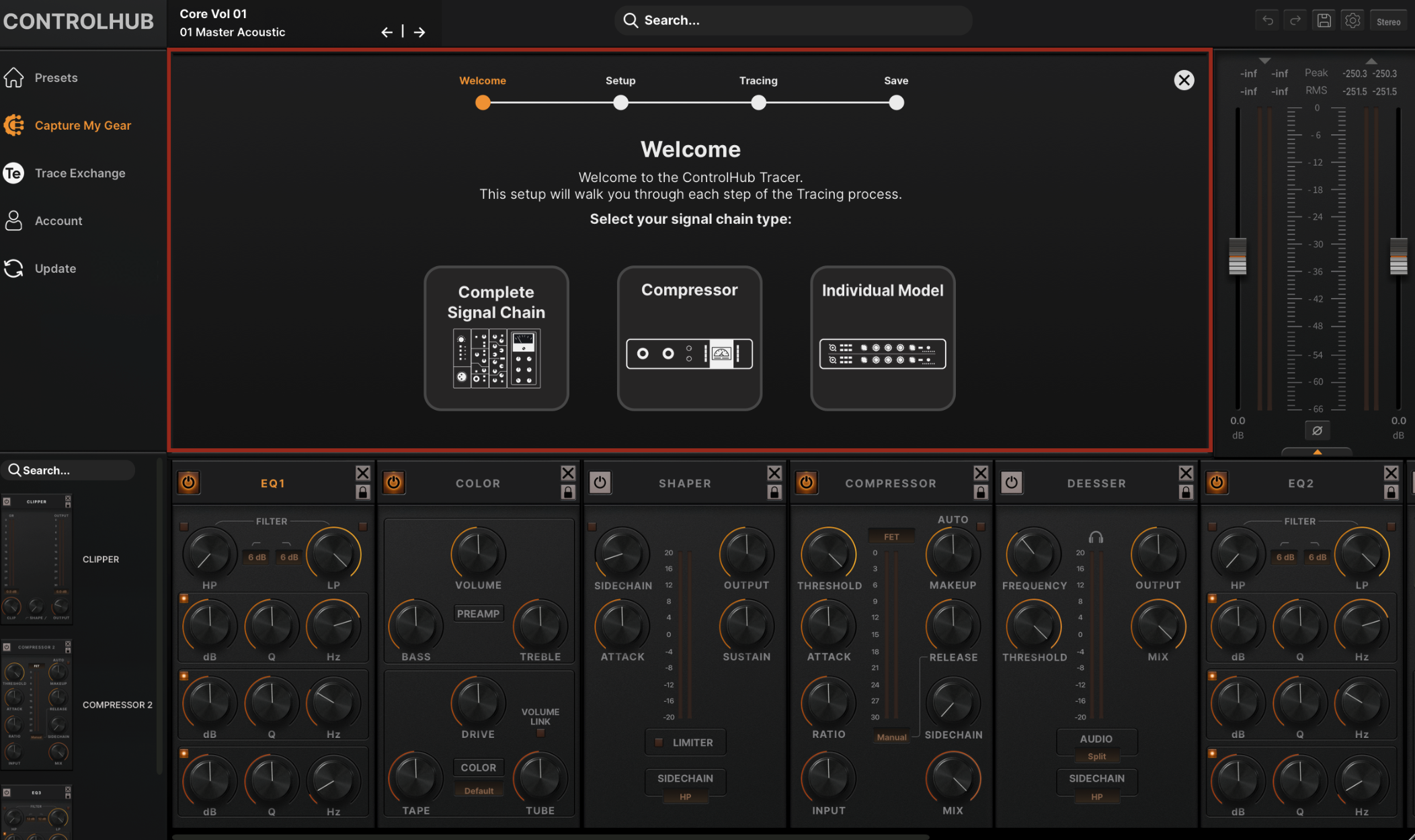This screenshot has height=840, width=1415.
Task: Open Trace Exchange section
Action: coord(65,173)
